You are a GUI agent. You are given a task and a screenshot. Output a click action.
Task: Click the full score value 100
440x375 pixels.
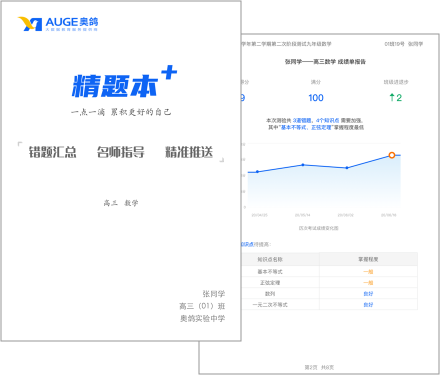(316, 98)
